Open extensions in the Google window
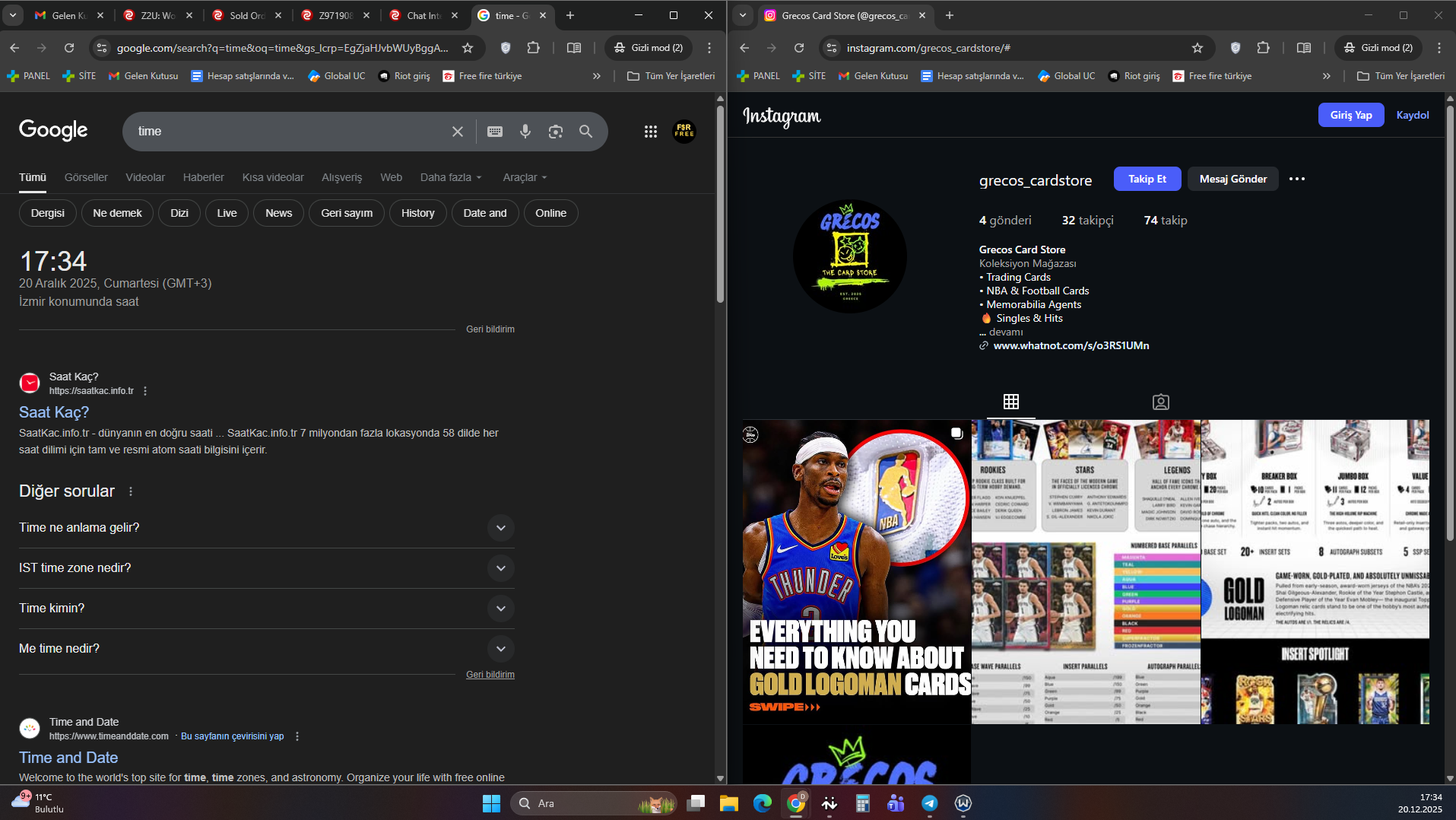This screenshot has height=820, width=1456. (x=534, y=48)
